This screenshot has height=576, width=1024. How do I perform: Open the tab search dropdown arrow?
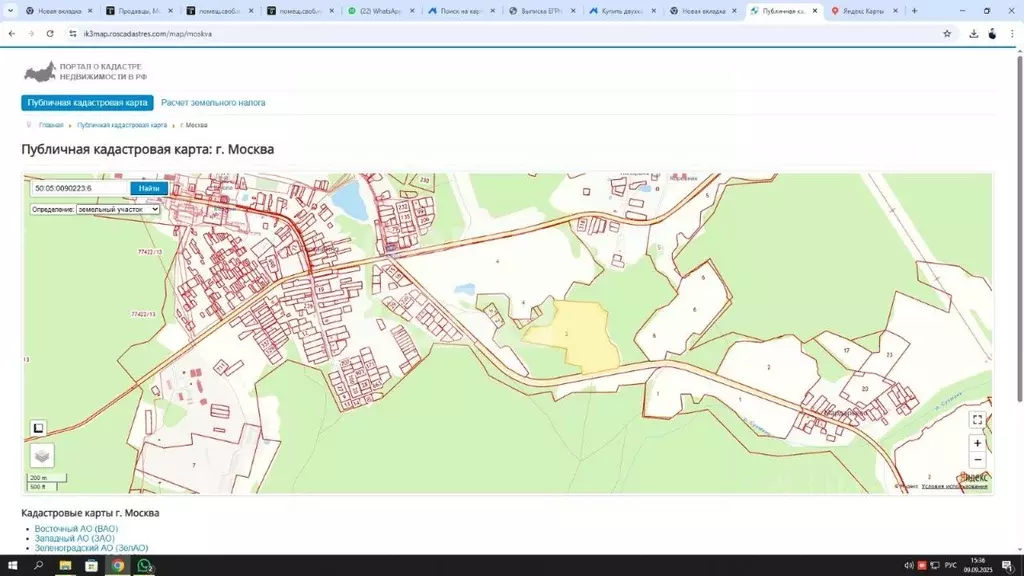pos(10,11)
